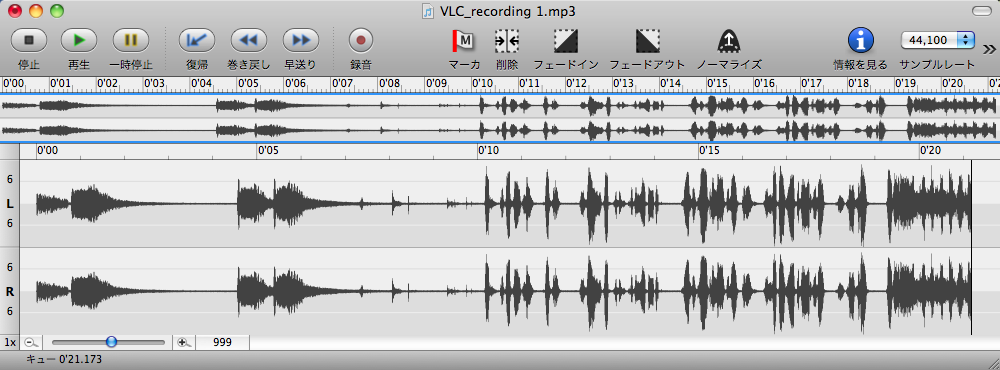Image resolution: width=1000 pixels, height=370 pixels.
Task: Apply fade in with the フェードイン icon
Action: click(x=566, y=41)
